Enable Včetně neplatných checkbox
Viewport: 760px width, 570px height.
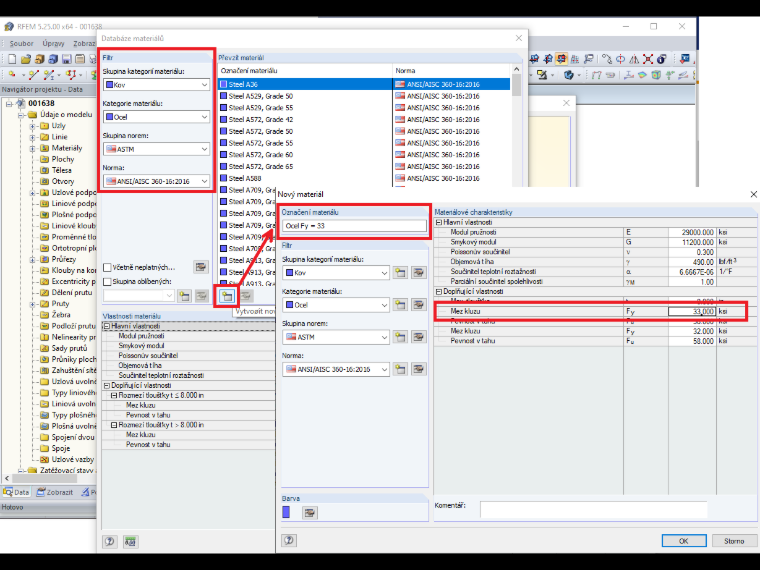108,268
